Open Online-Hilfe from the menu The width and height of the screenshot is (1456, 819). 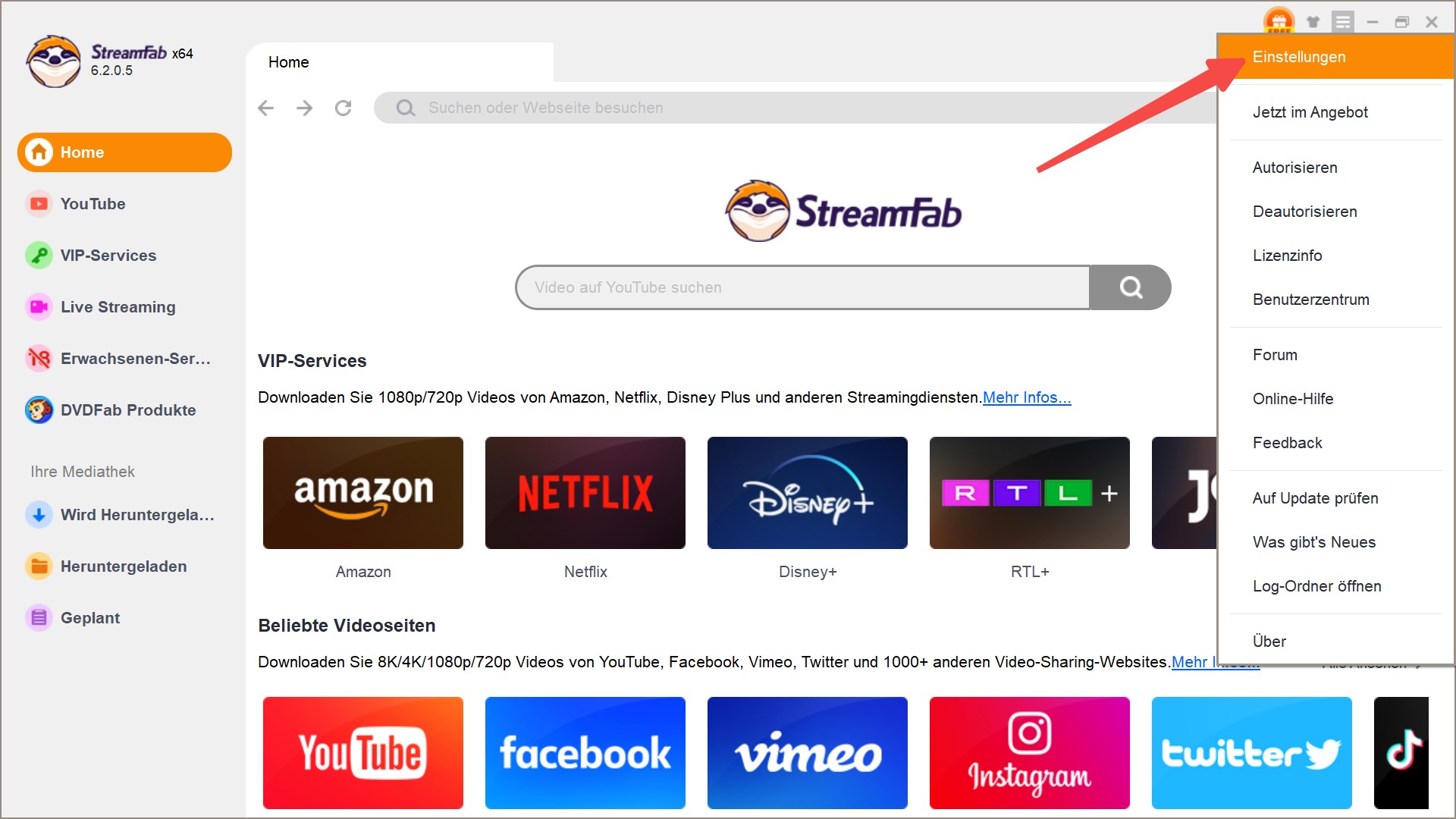coord(1336,399)
